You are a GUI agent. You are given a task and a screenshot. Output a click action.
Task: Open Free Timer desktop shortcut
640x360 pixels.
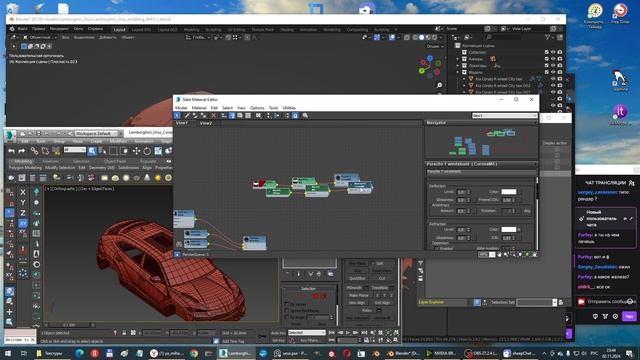pos(620,14)
